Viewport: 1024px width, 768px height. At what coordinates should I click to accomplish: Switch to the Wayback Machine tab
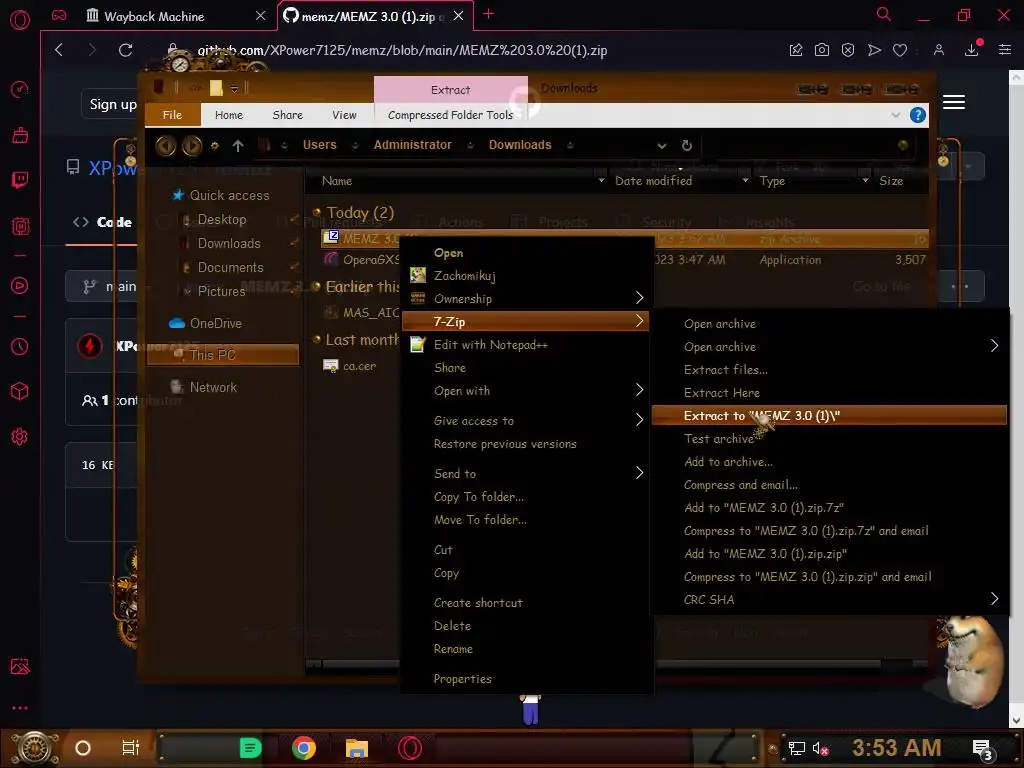click(154, 16)
